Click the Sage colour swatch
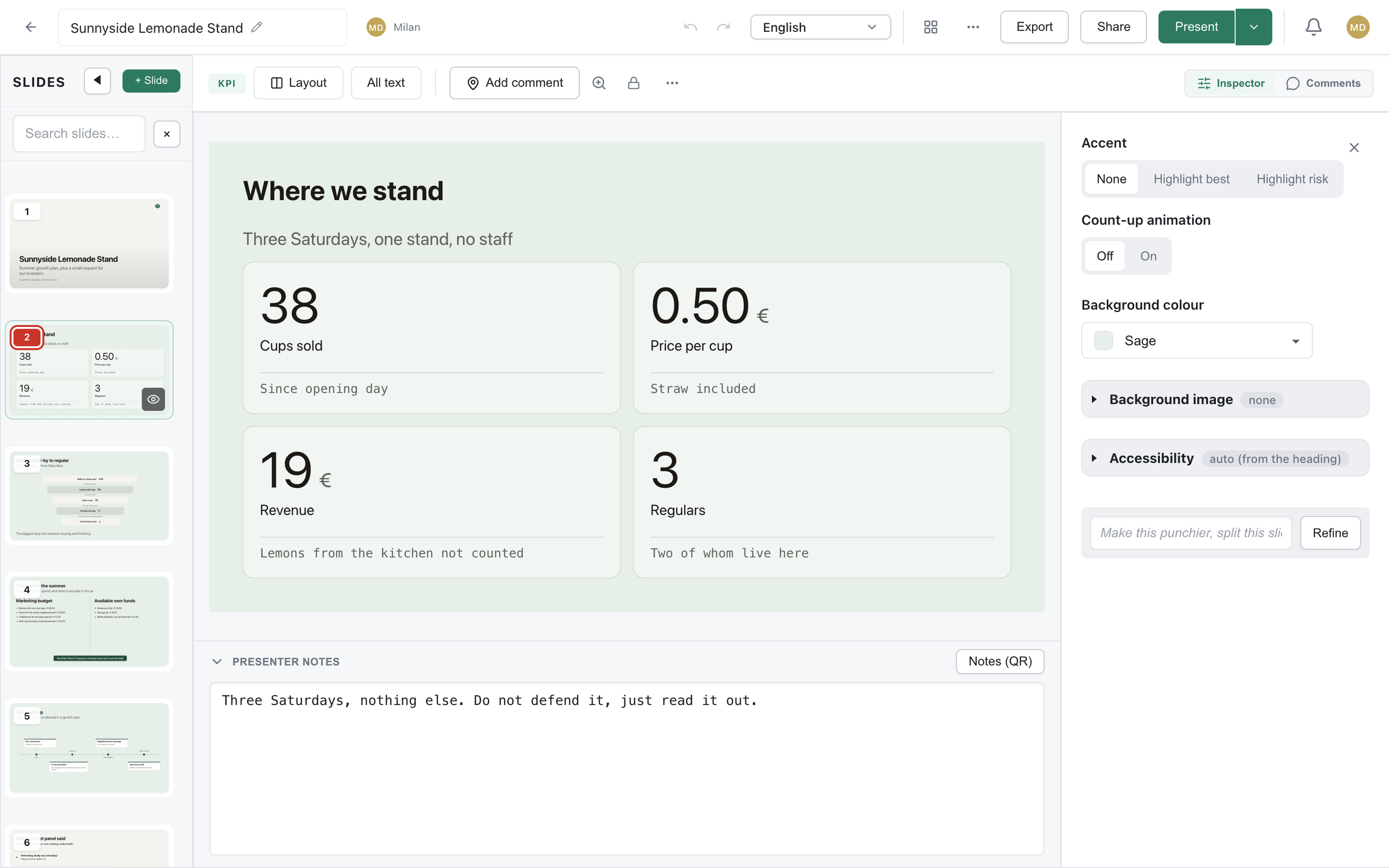Viewport: 1389px width, 868px height. click(x=1103, y=341)
